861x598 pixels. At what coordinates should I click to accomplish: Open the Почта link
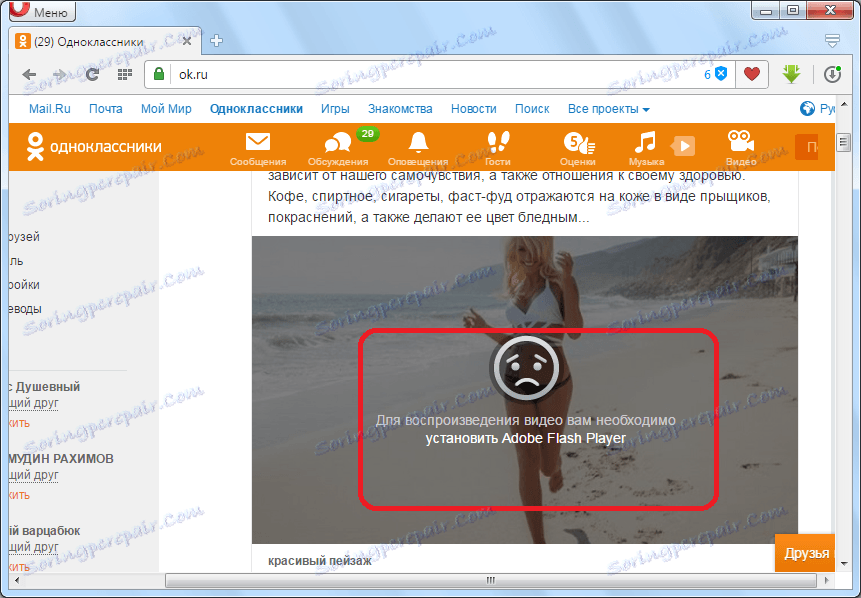point(106,109)
